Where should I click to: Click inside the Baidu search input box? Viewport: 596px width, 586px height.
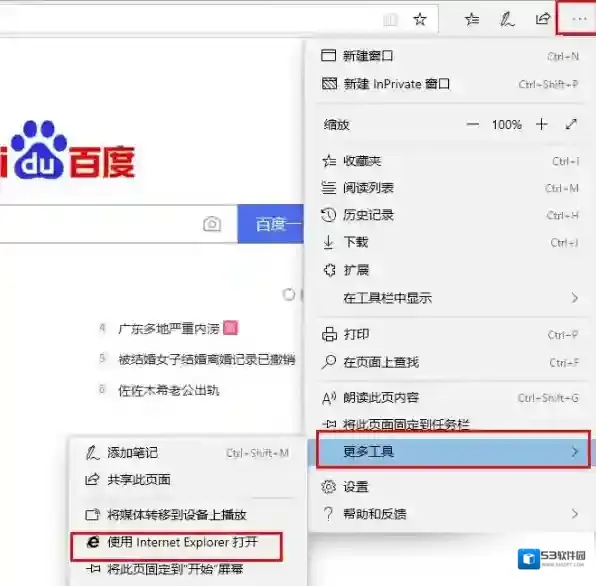pyautogui.click(x=99, y=224)
